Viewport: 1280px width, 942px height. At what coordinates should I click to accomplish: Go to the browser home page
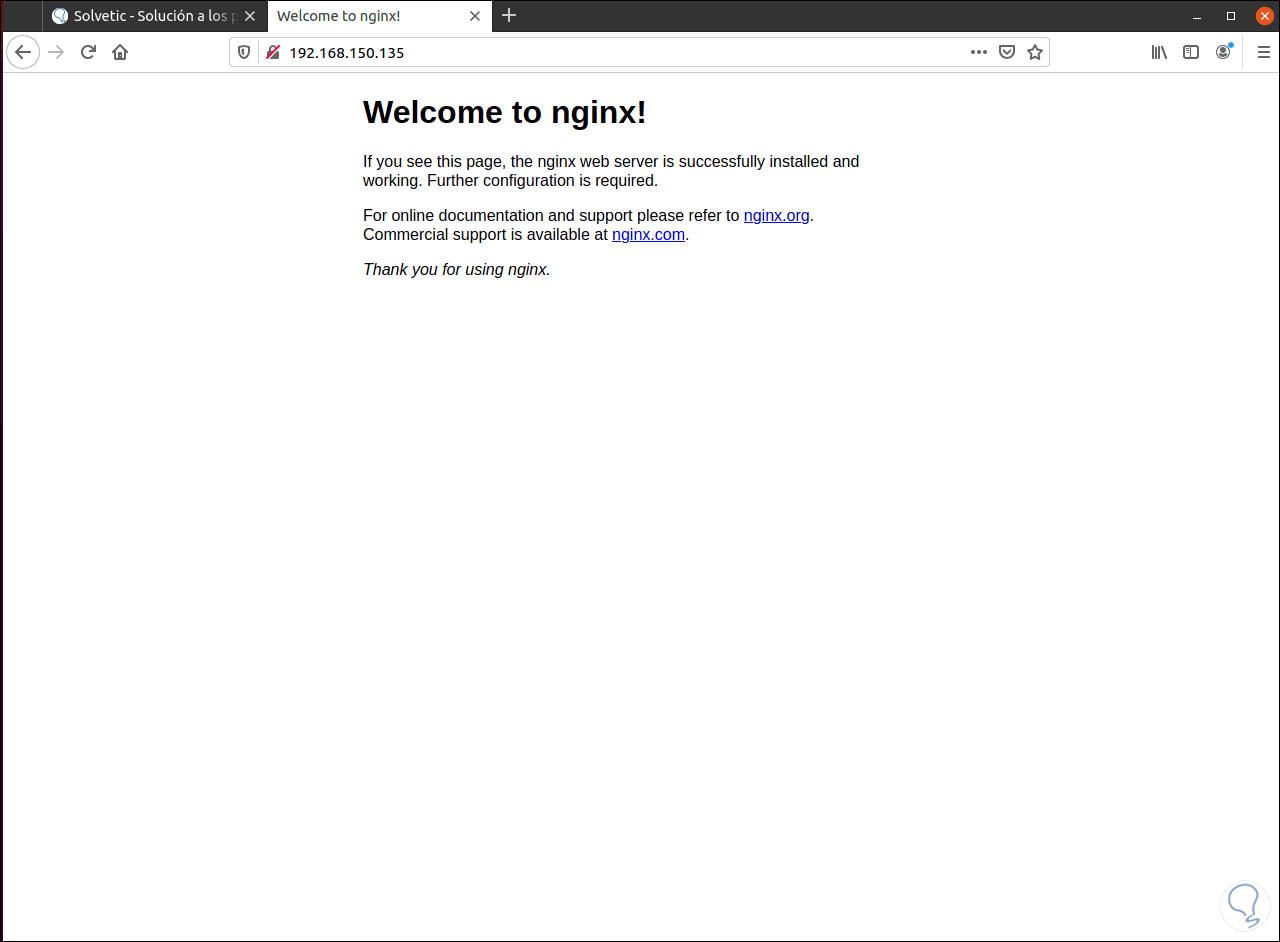pos(120,52)
